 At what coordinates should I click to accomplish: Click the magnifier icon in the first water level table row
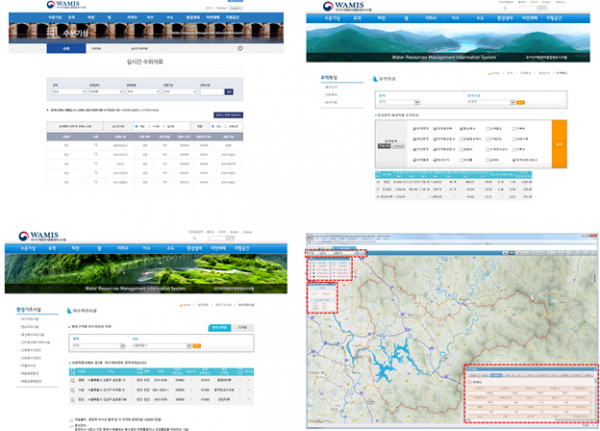(96, 146)
